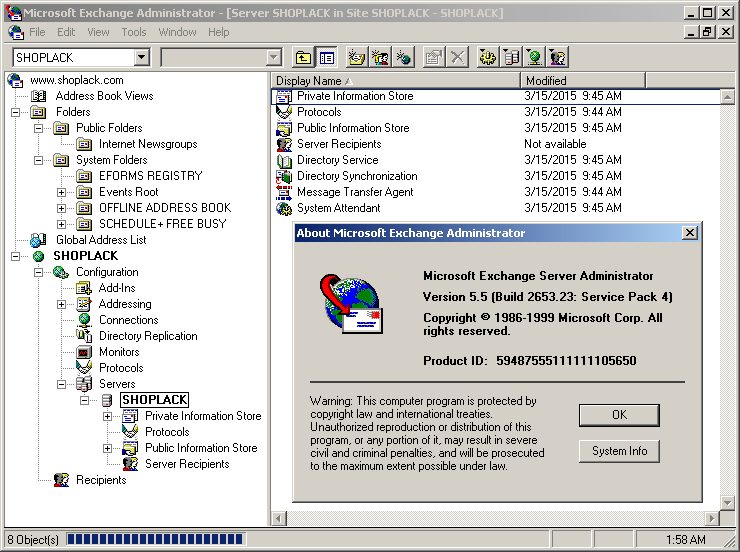Open the Window menu
This screenshot has height=552, width=740.
click(x=177, y=32)
